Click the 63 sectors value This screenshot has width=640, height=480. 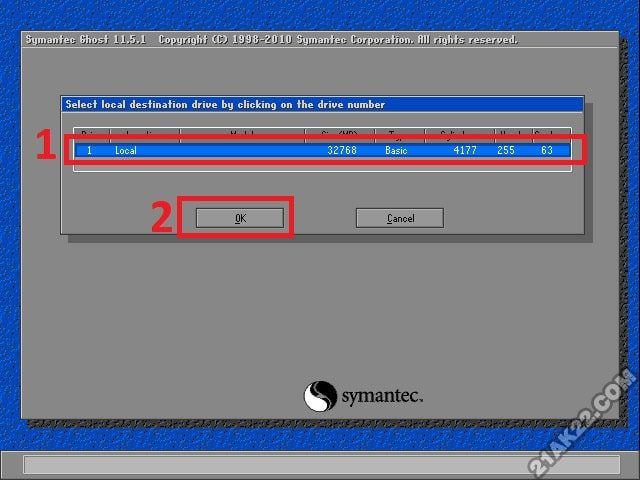(547, 151)
